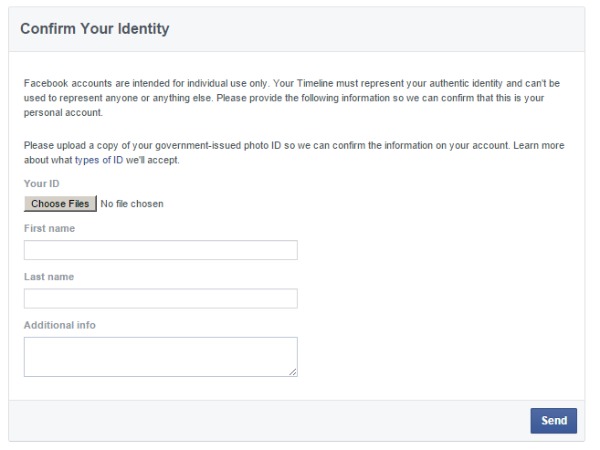Open the types of ID link
600x450 pixels.
click(99, 160)
